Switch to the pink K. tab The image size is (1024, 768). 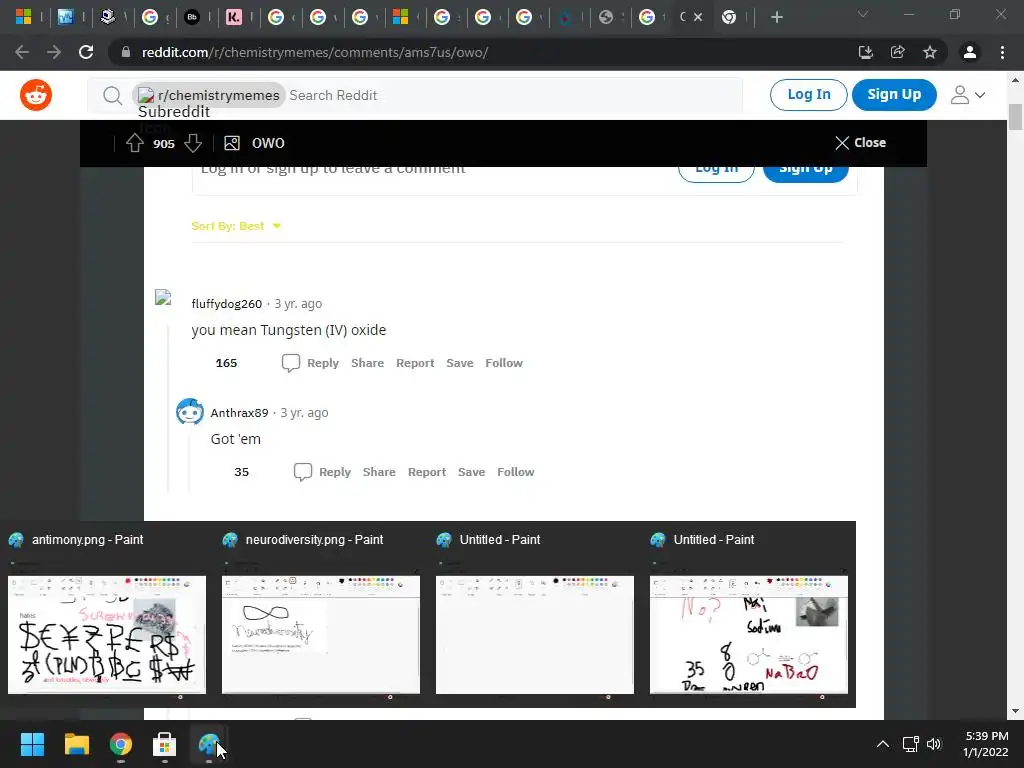(234, 17)
